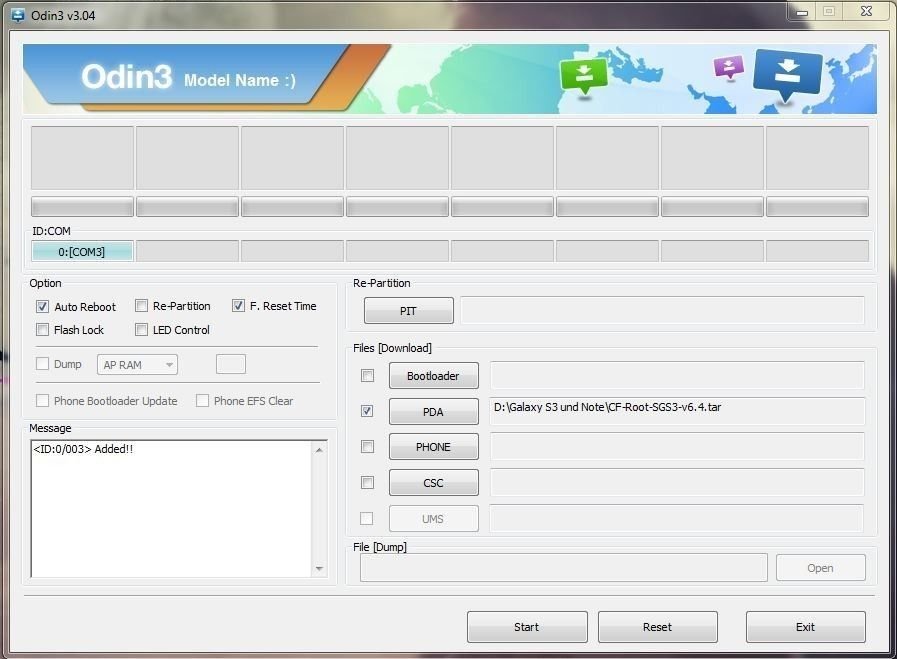Screen dimensions: 897x659
Task: Click the PHONE file path field
Action: [677, 446]
